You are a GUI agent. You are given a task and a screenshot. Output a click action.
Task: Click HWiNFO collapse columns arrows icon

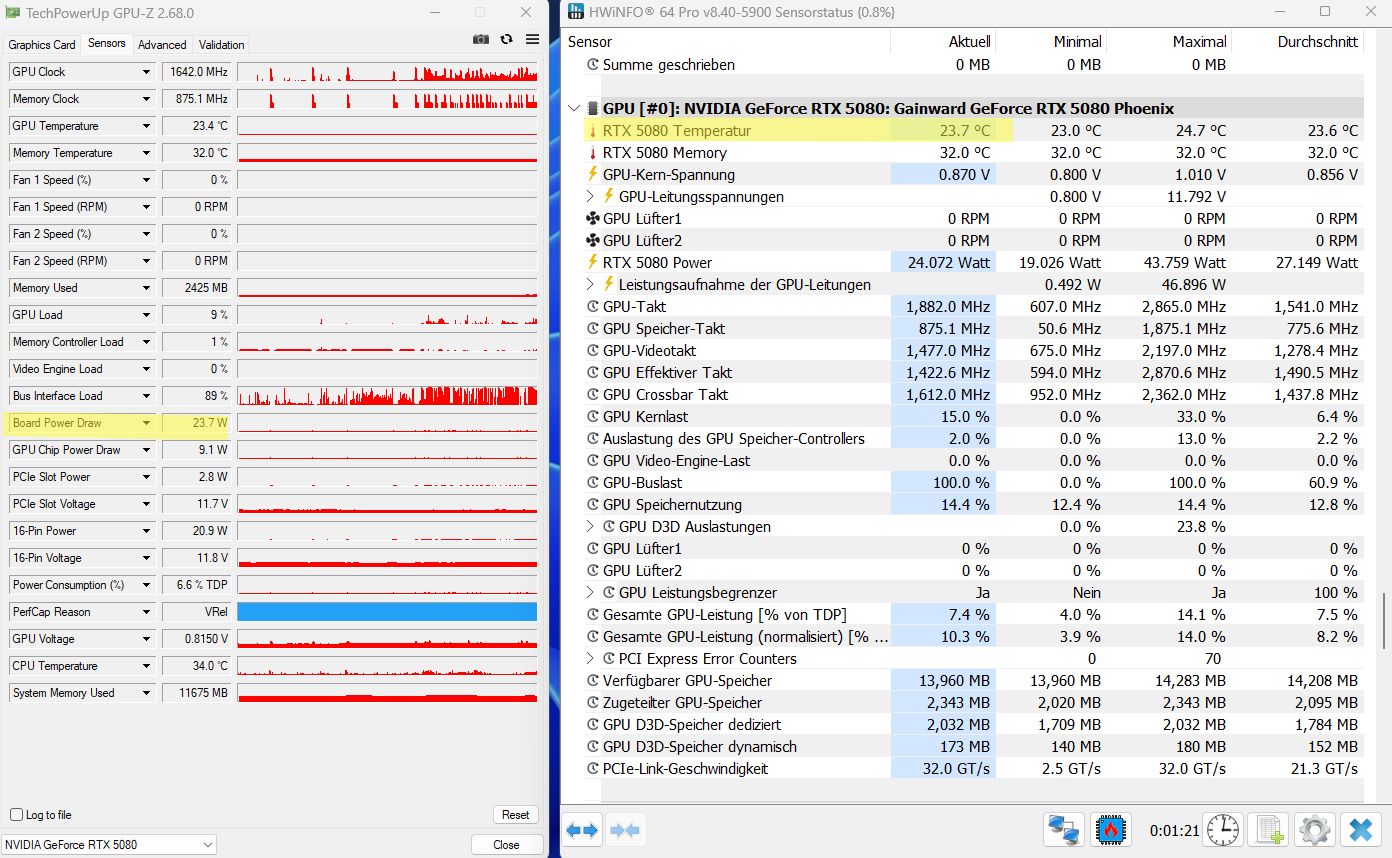[x=625, y=830]
